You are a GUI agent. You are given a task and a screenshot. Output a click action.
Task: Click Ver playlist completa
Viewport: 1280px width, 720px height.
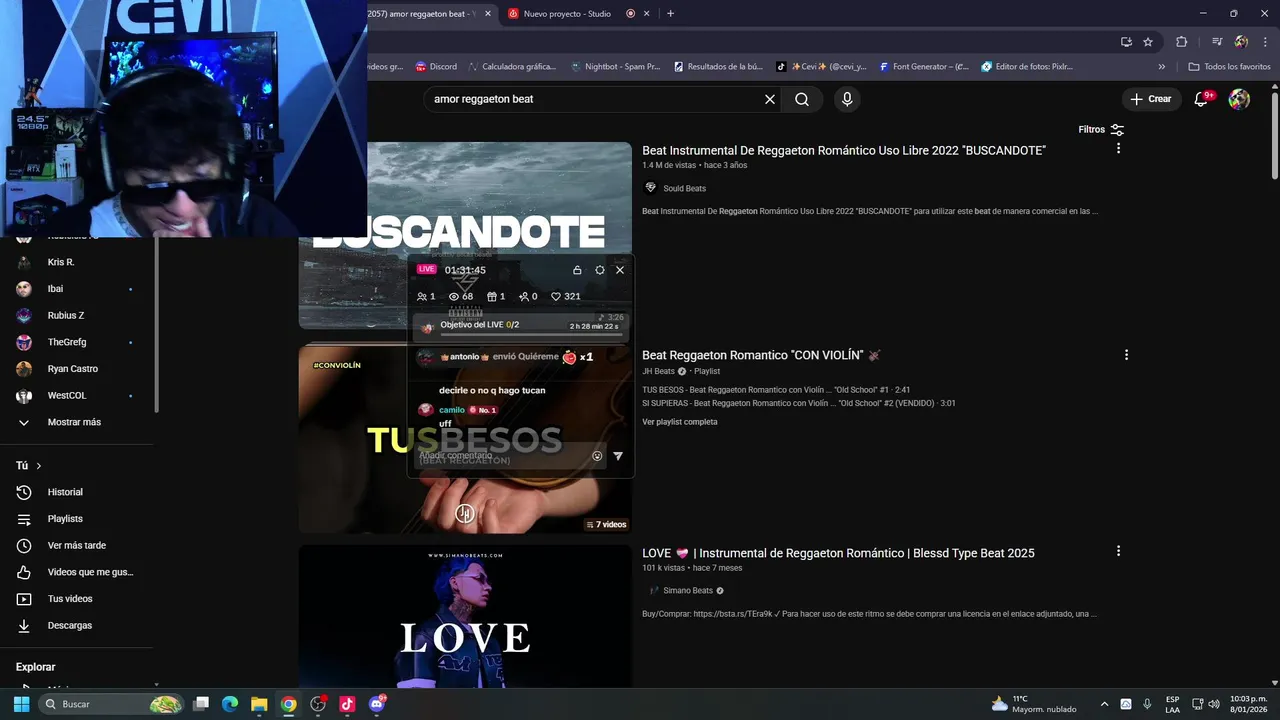coord(680,422)
